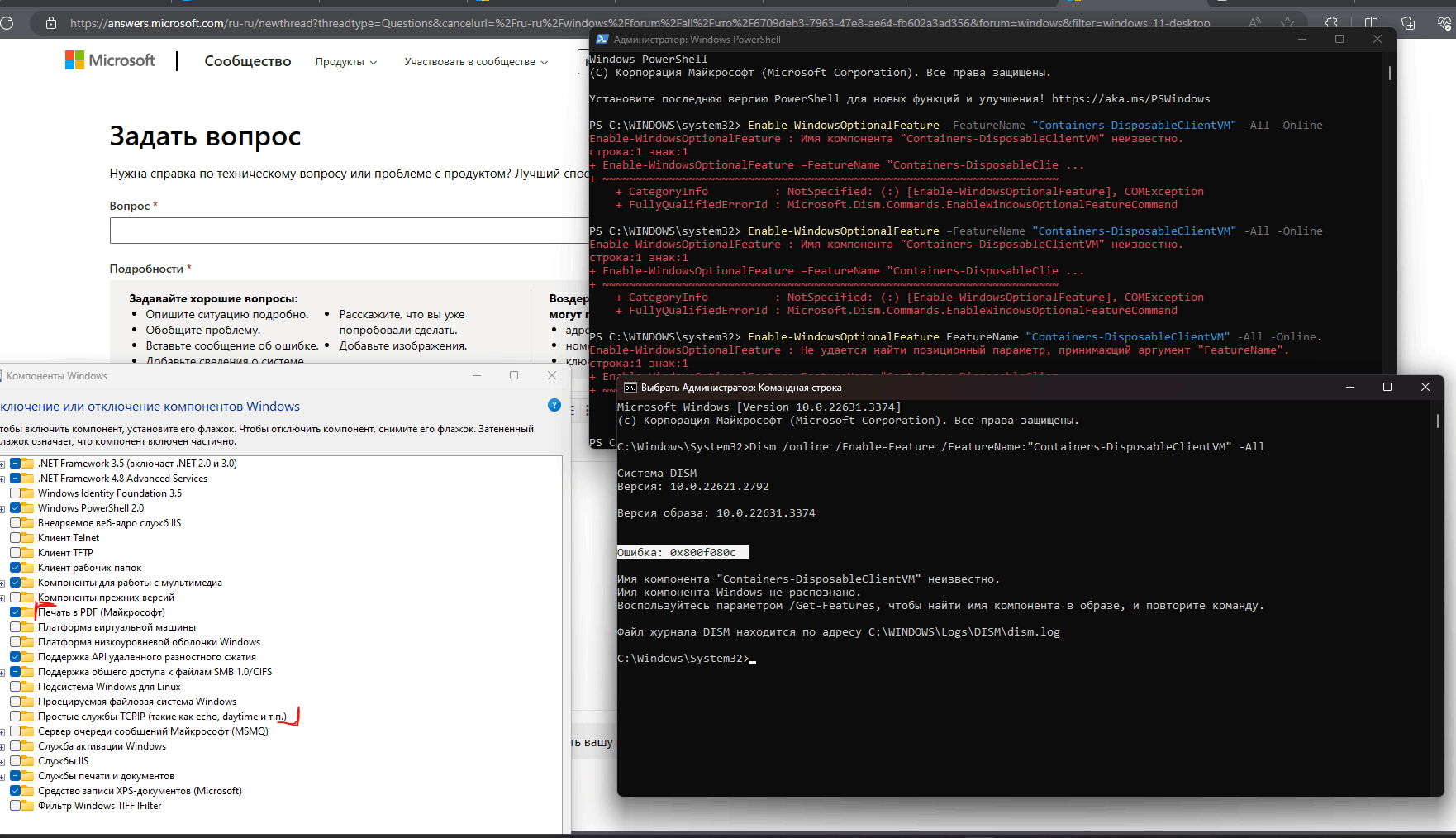This screenshot has width=1456, height=838.
Task: Expand SMB 1.0/CIFS support node
Action: pyautogui.click(x=2, y=672)
